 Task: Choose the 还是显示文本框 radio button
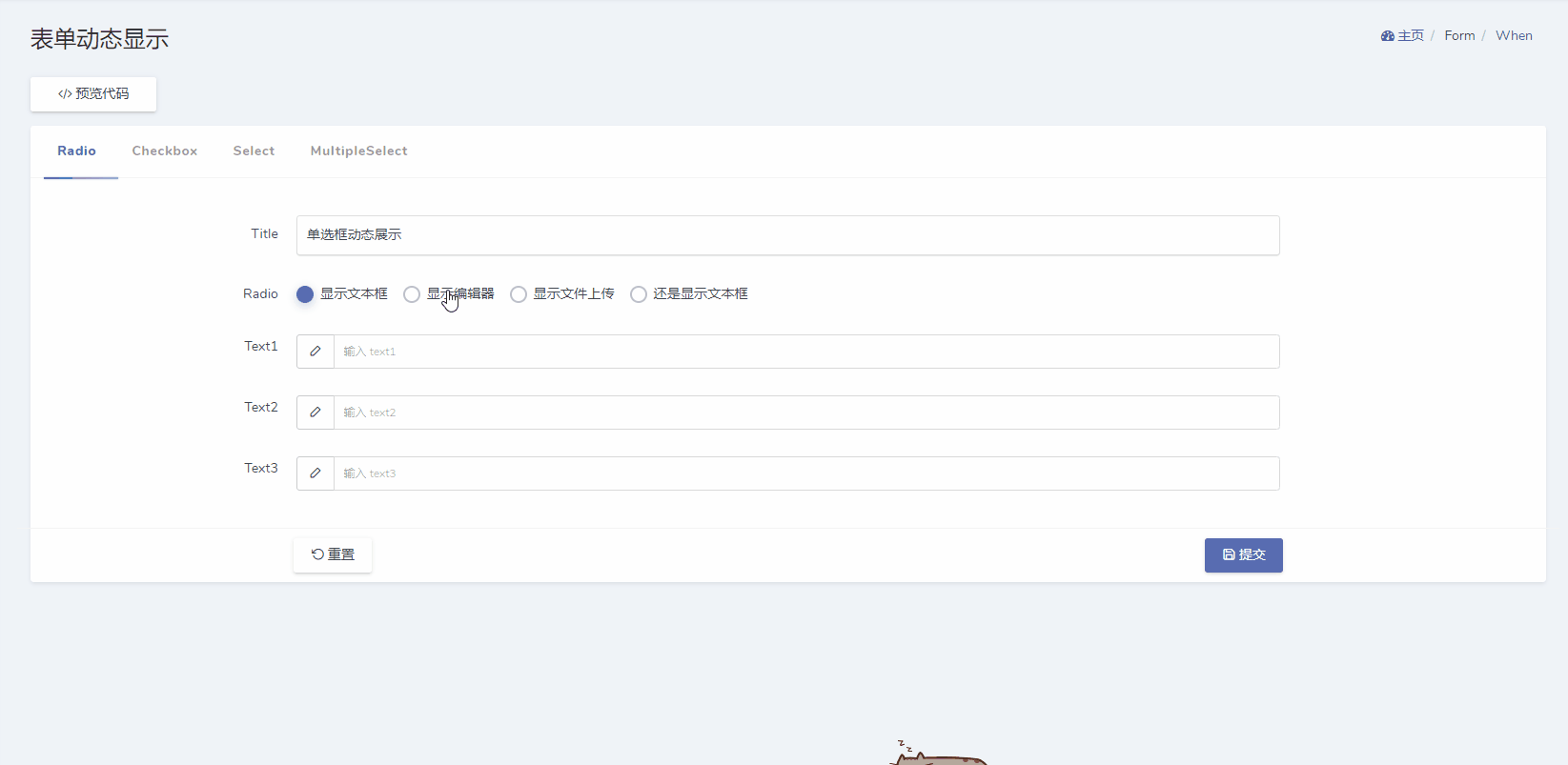coord(639,294)
